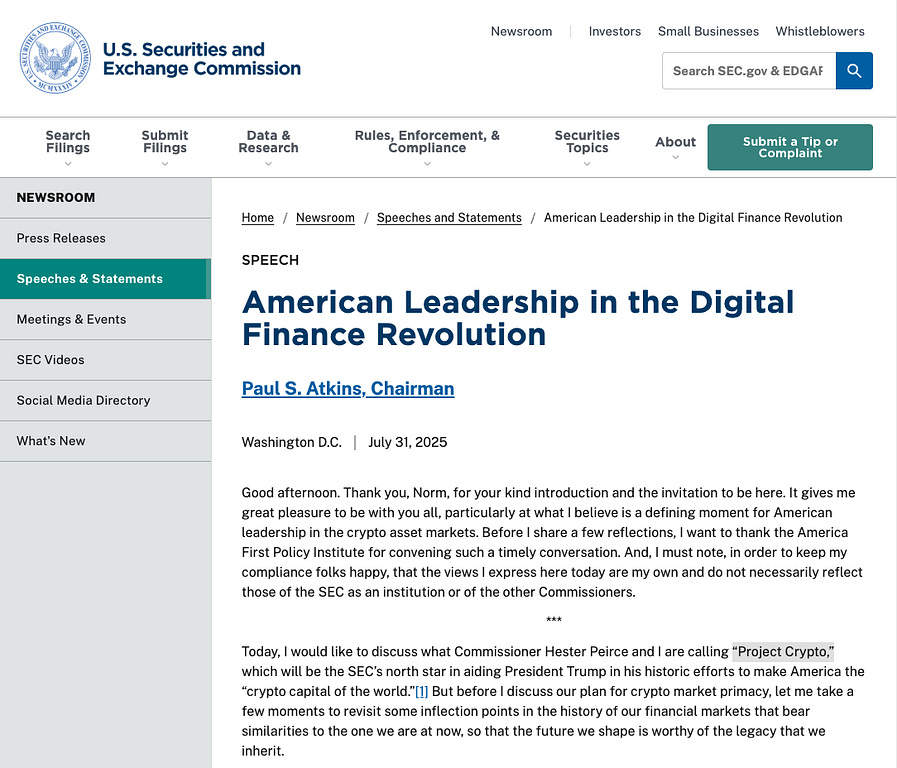
Task: Expand Rules, Enforcement, & Compliance menu
Action: 427,147
